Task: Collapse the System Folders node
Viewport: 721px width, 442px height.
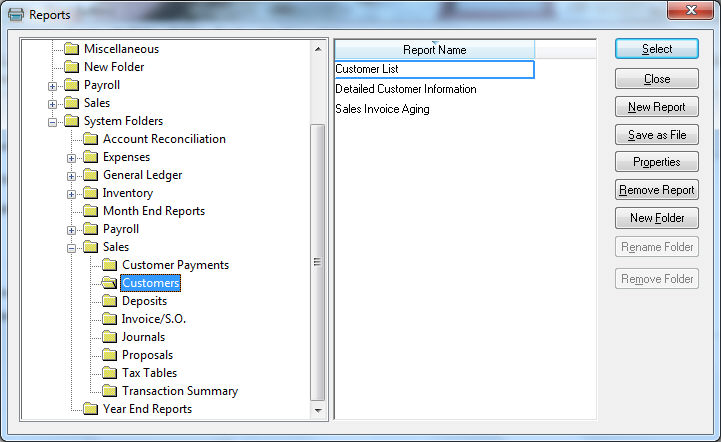Action: coord(52,121)
